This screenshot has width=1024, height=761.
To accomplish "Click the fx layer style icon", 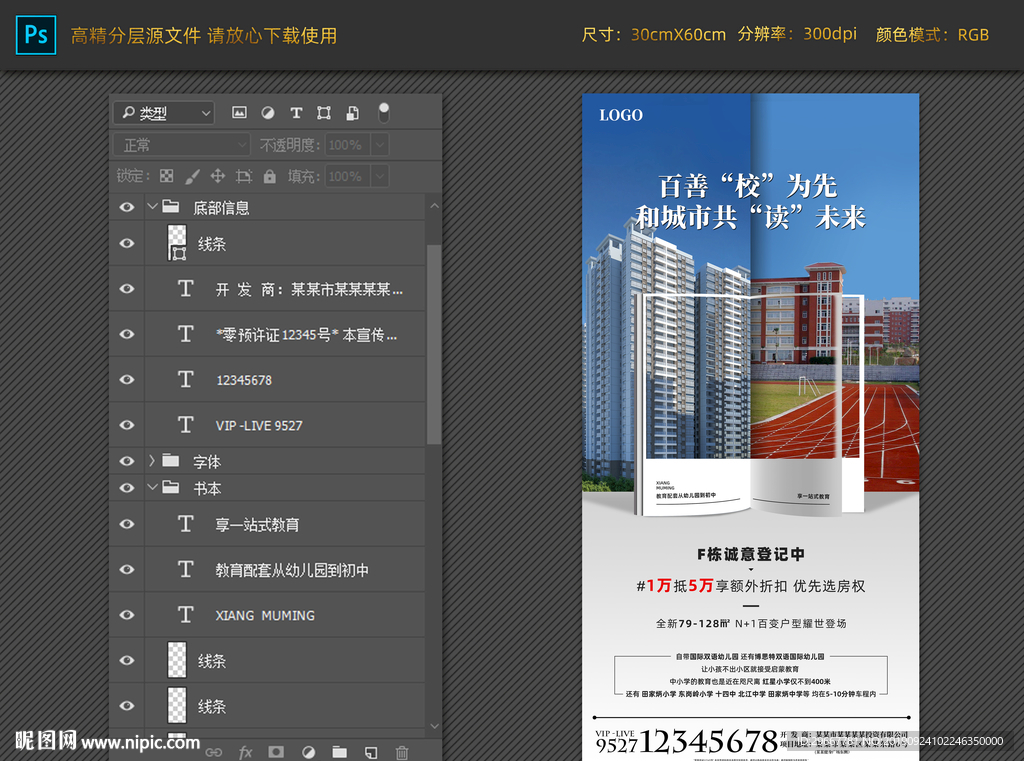I will coord(245,752).
